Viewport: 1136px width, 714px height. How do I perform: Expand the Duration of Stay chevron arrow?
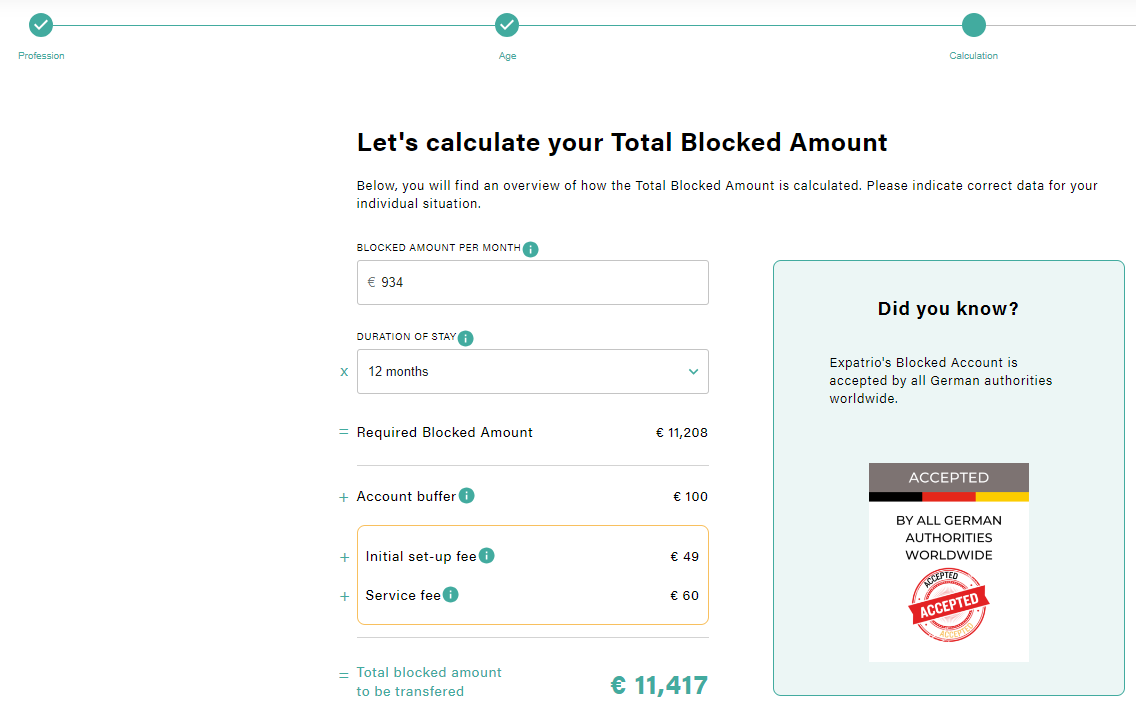(693, 371)
